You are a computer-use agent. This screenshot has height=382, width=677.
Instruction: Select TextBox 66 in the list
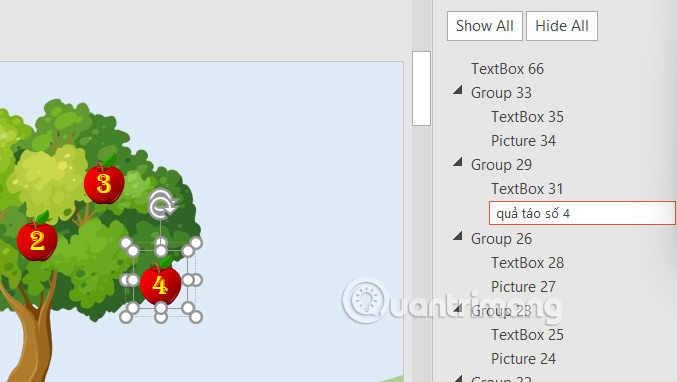click(507, 69)
